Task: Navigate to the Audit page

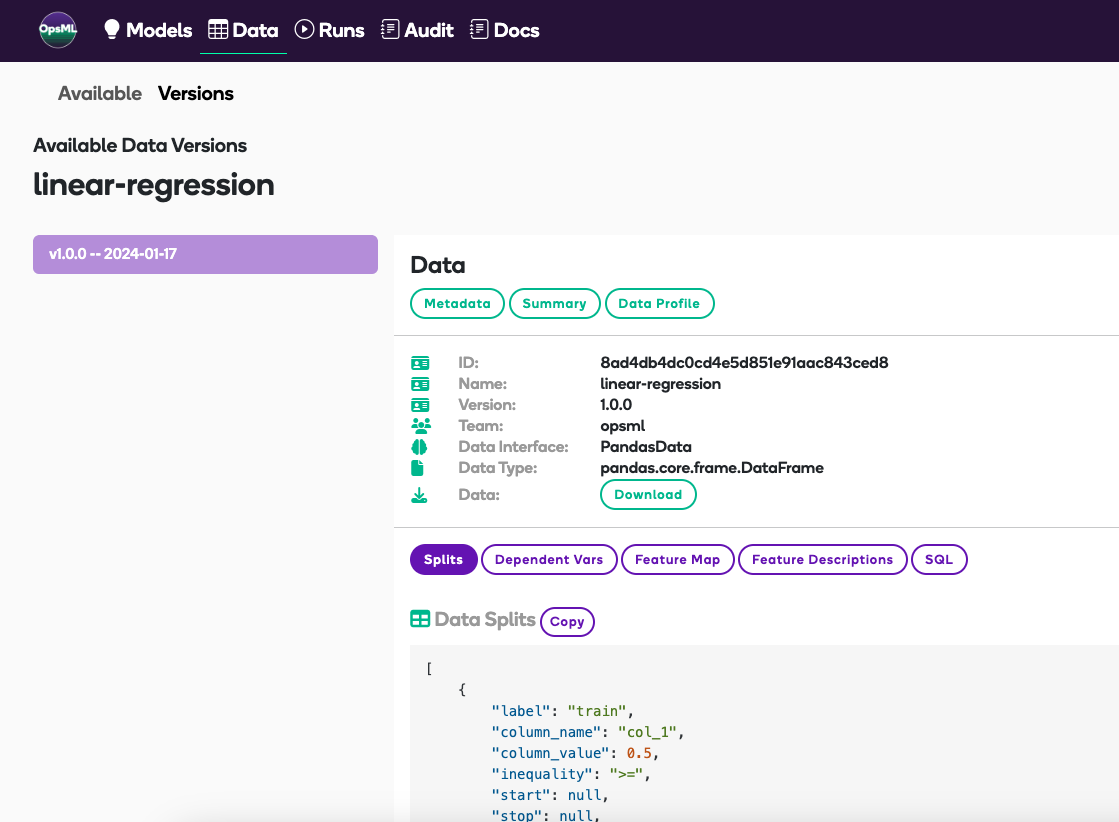Action: click(417, 30)
